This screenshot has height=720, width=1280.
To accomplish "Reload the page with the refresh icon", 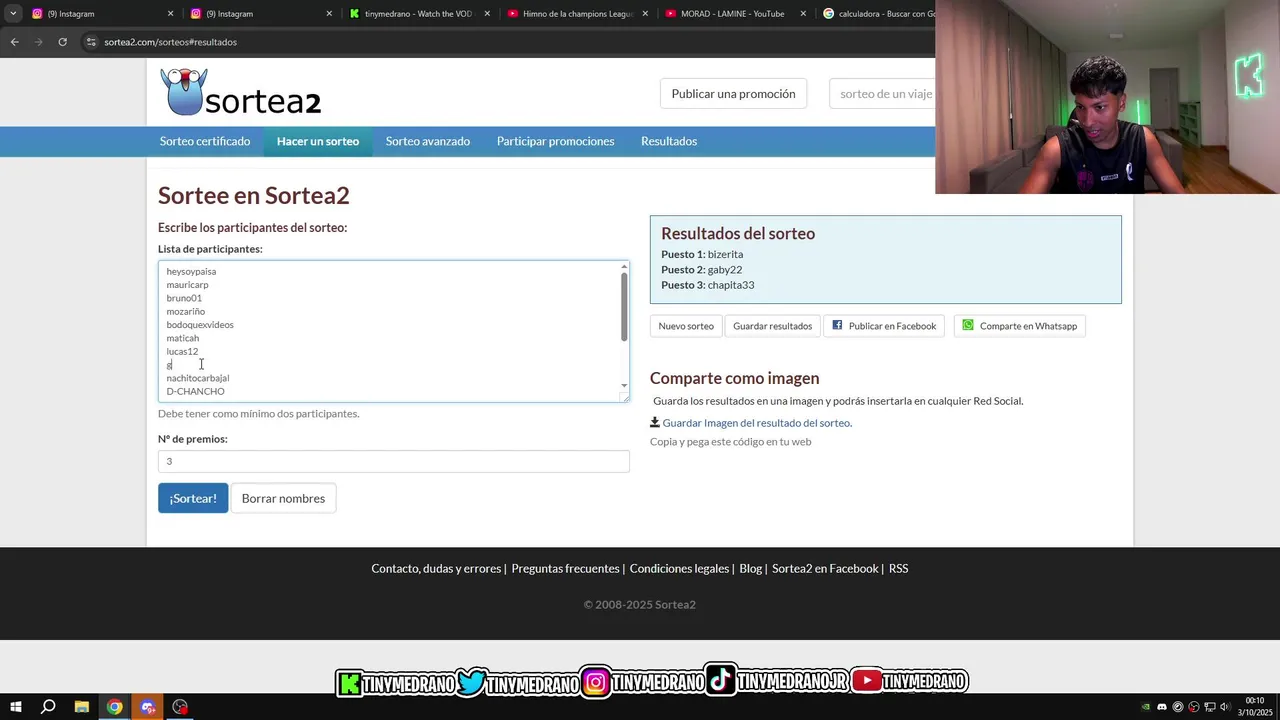I will tap(62, 42).
